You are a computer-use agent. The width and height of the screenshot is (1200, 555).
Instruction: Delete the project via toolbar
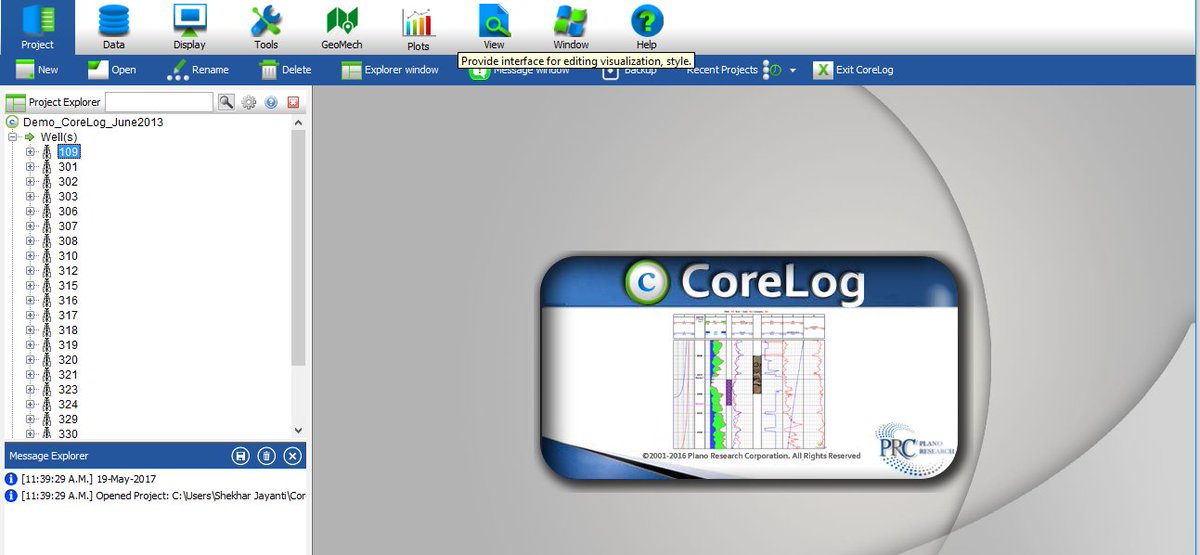(286, 70)
